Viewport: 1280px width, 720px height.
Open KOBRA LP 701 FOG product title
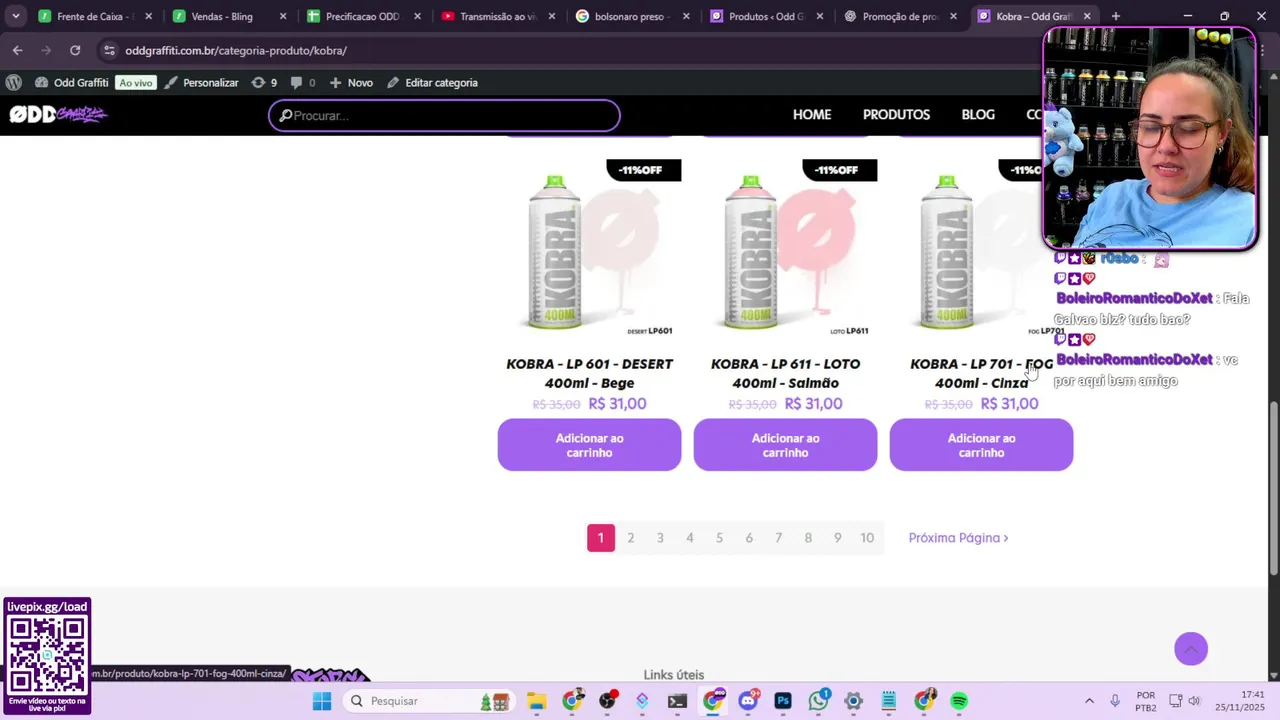[981, 373]
